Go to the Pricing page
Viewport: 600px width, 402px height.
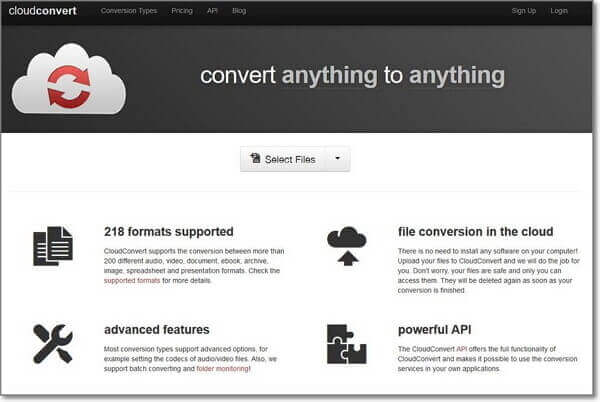(x=182, y=11)
